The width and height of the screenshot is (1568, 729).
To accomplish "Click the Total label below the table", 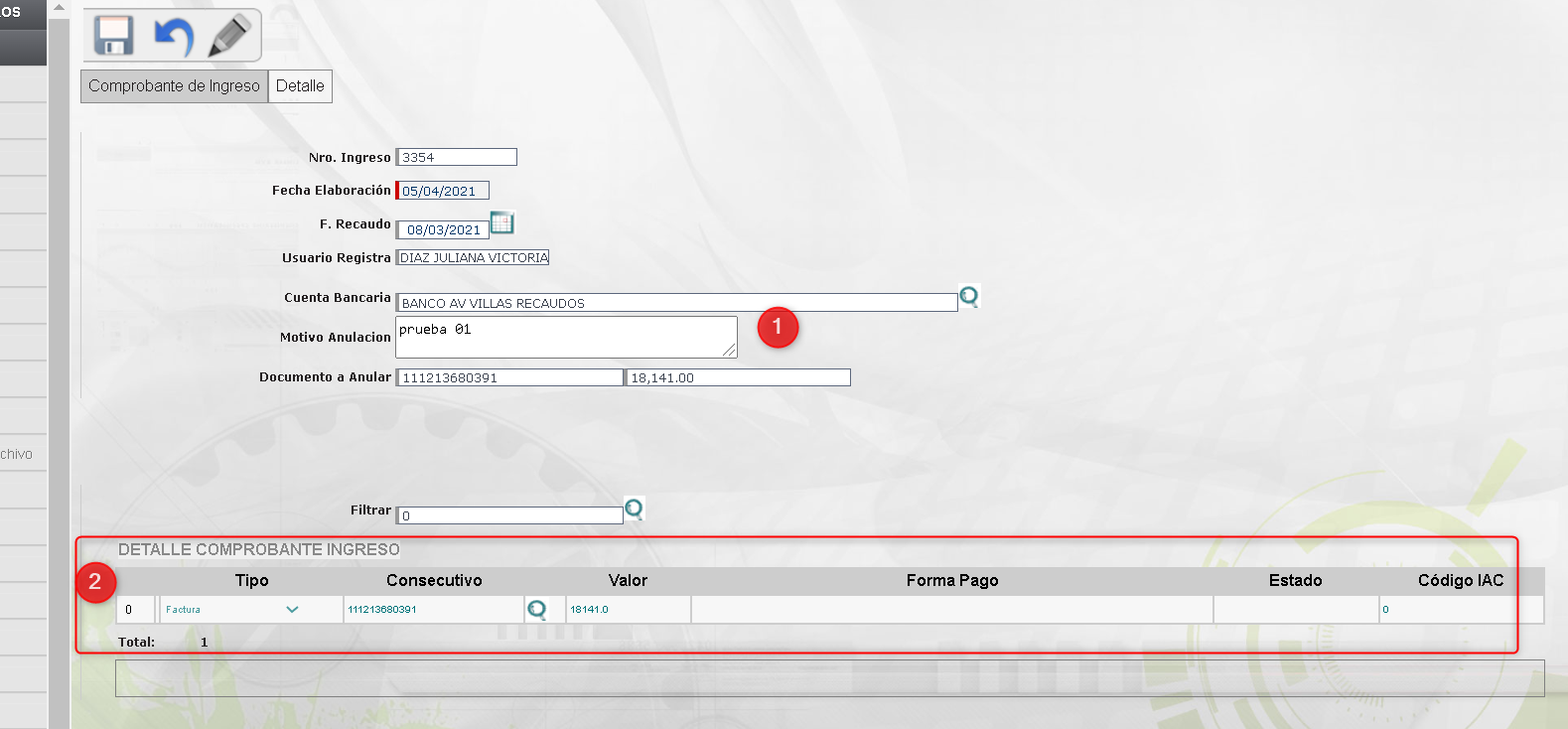I will click(x=136, y=643).
